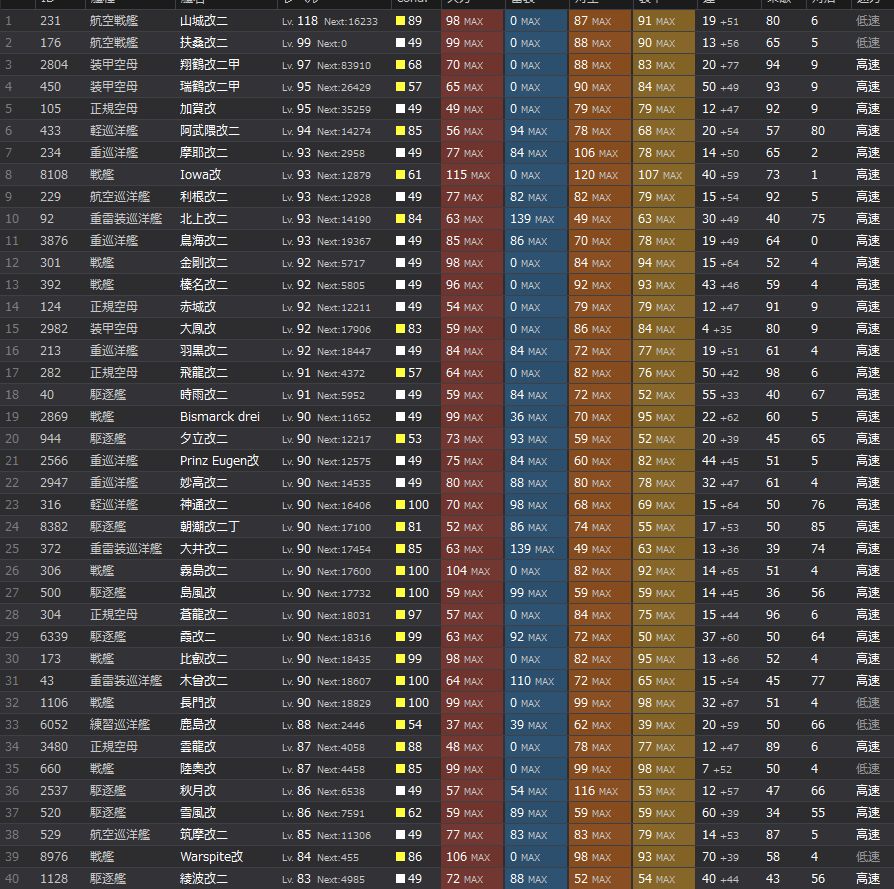Select the ship name 島風改
This screenshot has width=894, height=889.
(x=198, y=593)
